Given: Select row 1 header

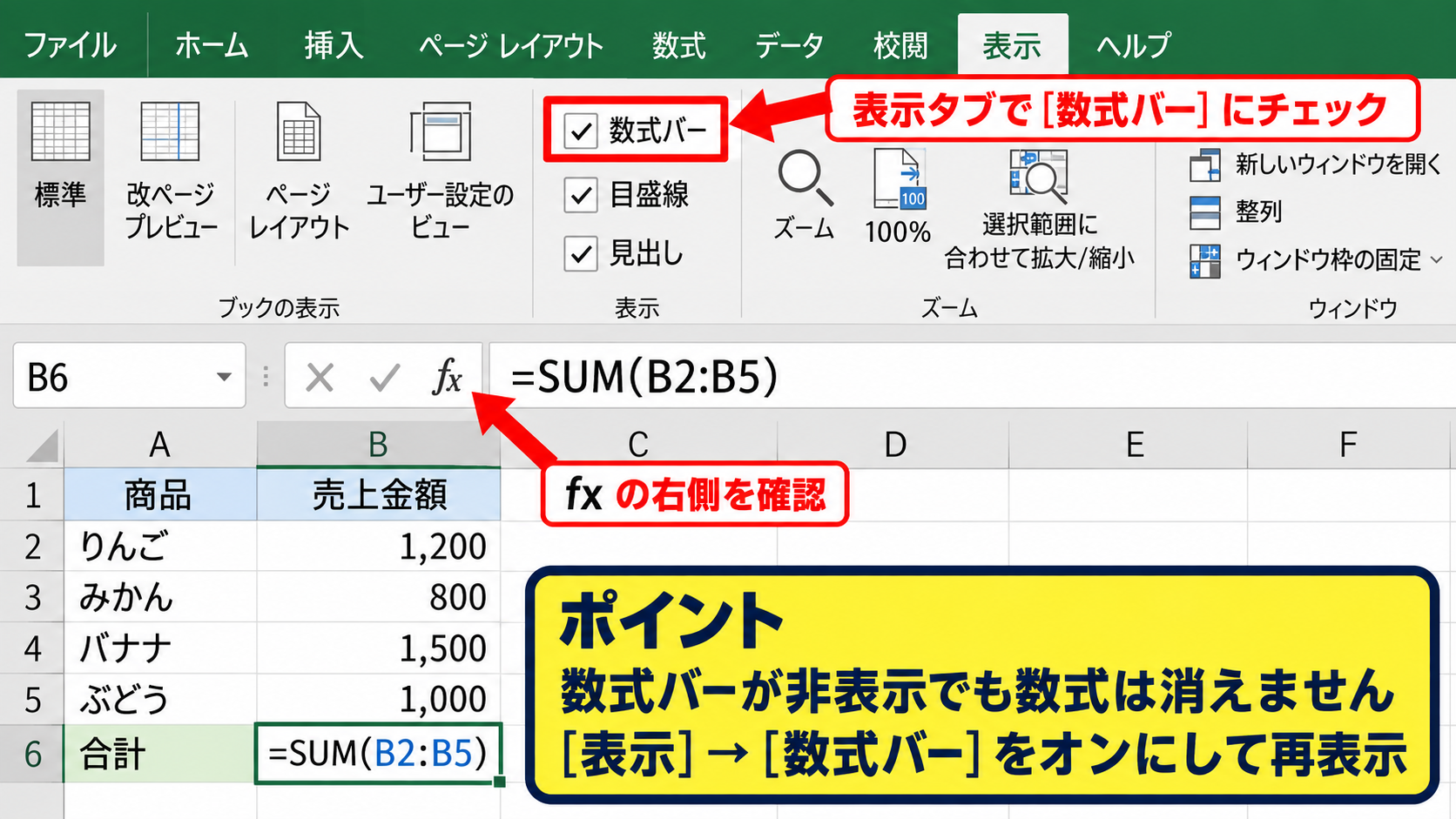Looking at the screenshot, I should (x=32, y=495).
